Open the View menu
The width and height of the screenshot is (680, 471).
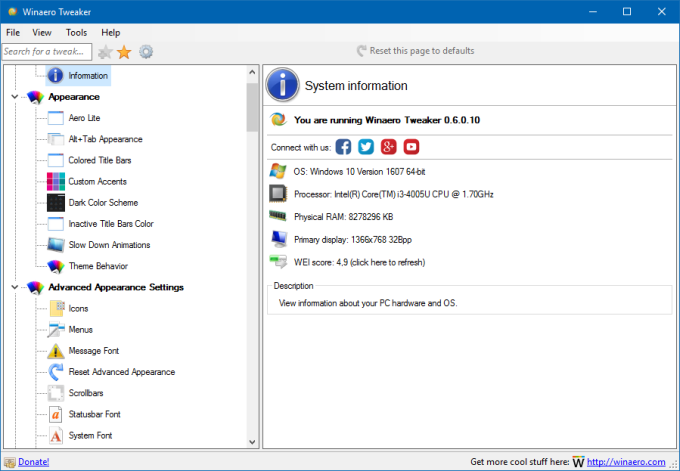42,33
